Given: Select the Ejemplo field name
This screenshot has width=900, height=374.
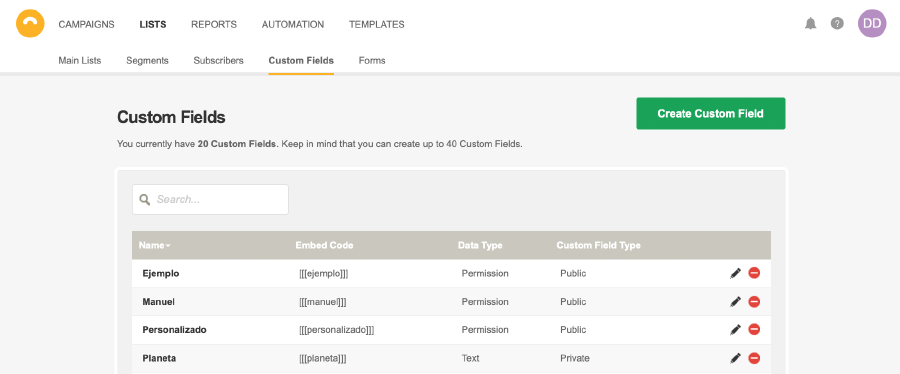Looking at the screenshot, I should click(x=161, y=273).
